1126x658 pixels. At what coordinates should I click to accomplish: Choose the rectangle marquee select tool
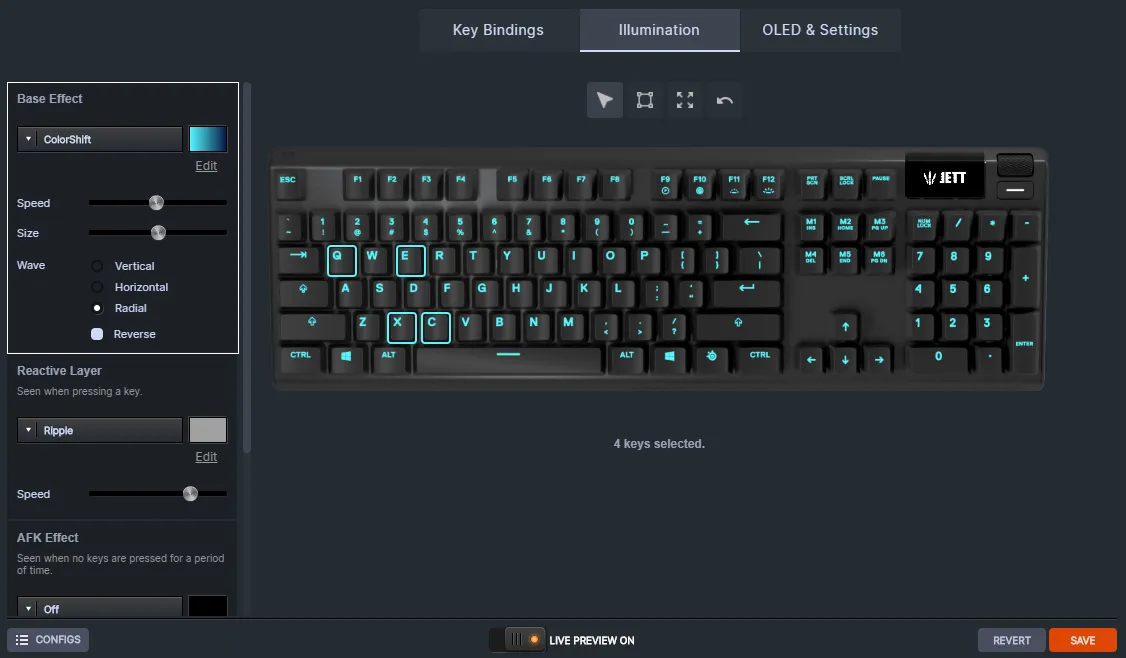[x=645, y=101]
